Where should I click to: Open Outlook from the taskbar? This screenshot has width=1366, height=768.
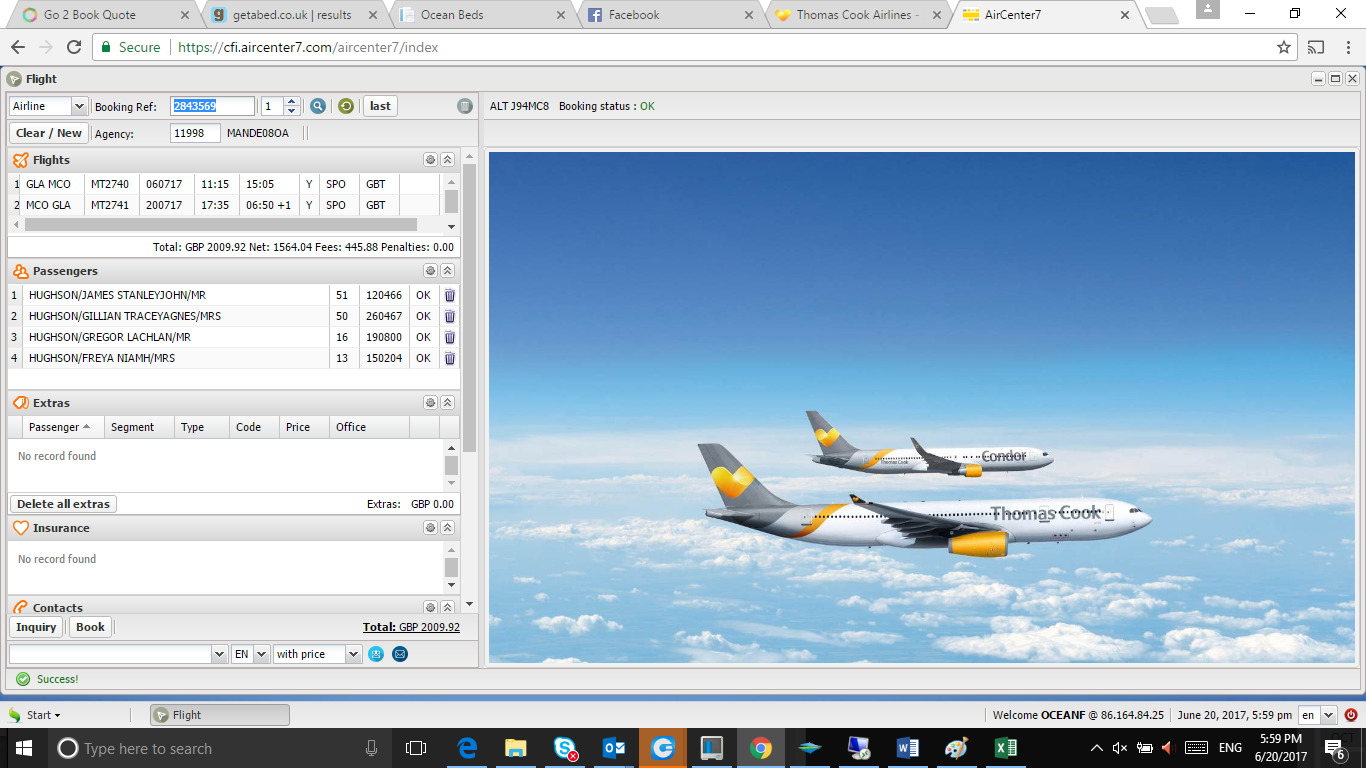tap(614, 748)
